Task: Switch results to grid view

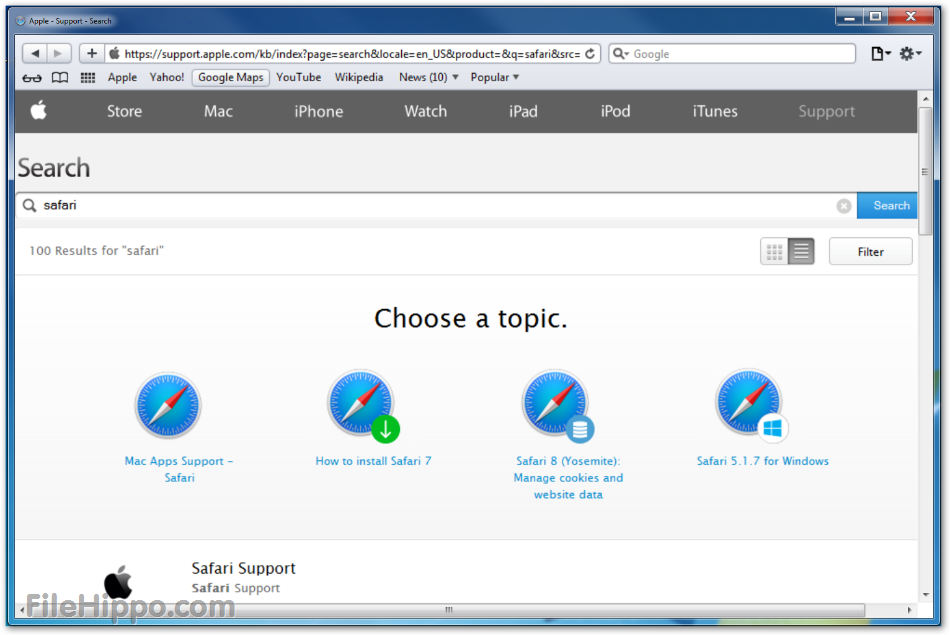Action: pyautogui.click(x=774, y=251)
